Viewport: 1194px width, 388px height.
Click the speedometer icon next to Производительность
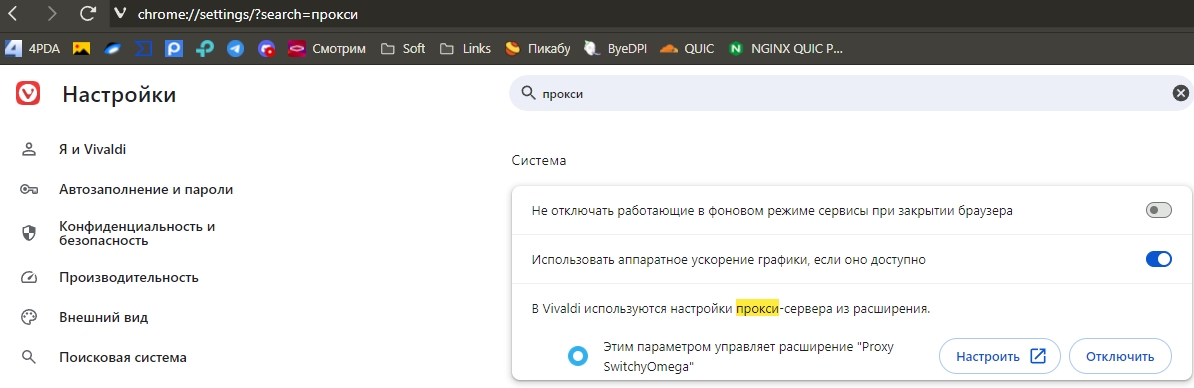[29, 278]
